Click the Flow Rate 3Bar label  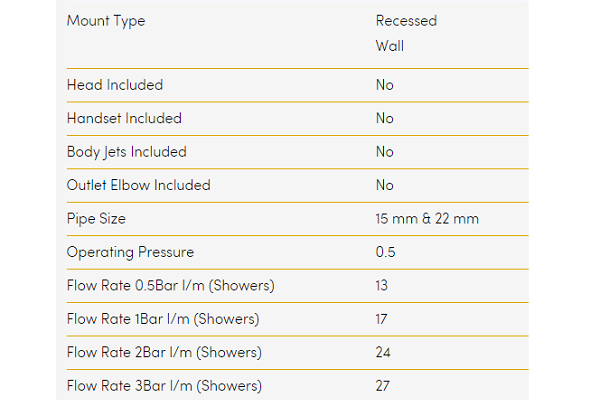(x=164, y=386)
